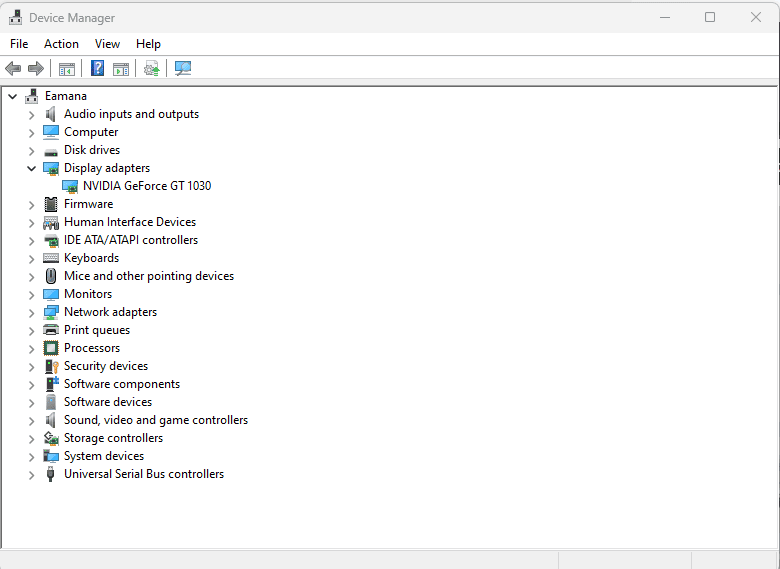Expand the Network adapters category
Image resolution: width=780 pixels, height=569 pixels.
[x=31, y=313]
